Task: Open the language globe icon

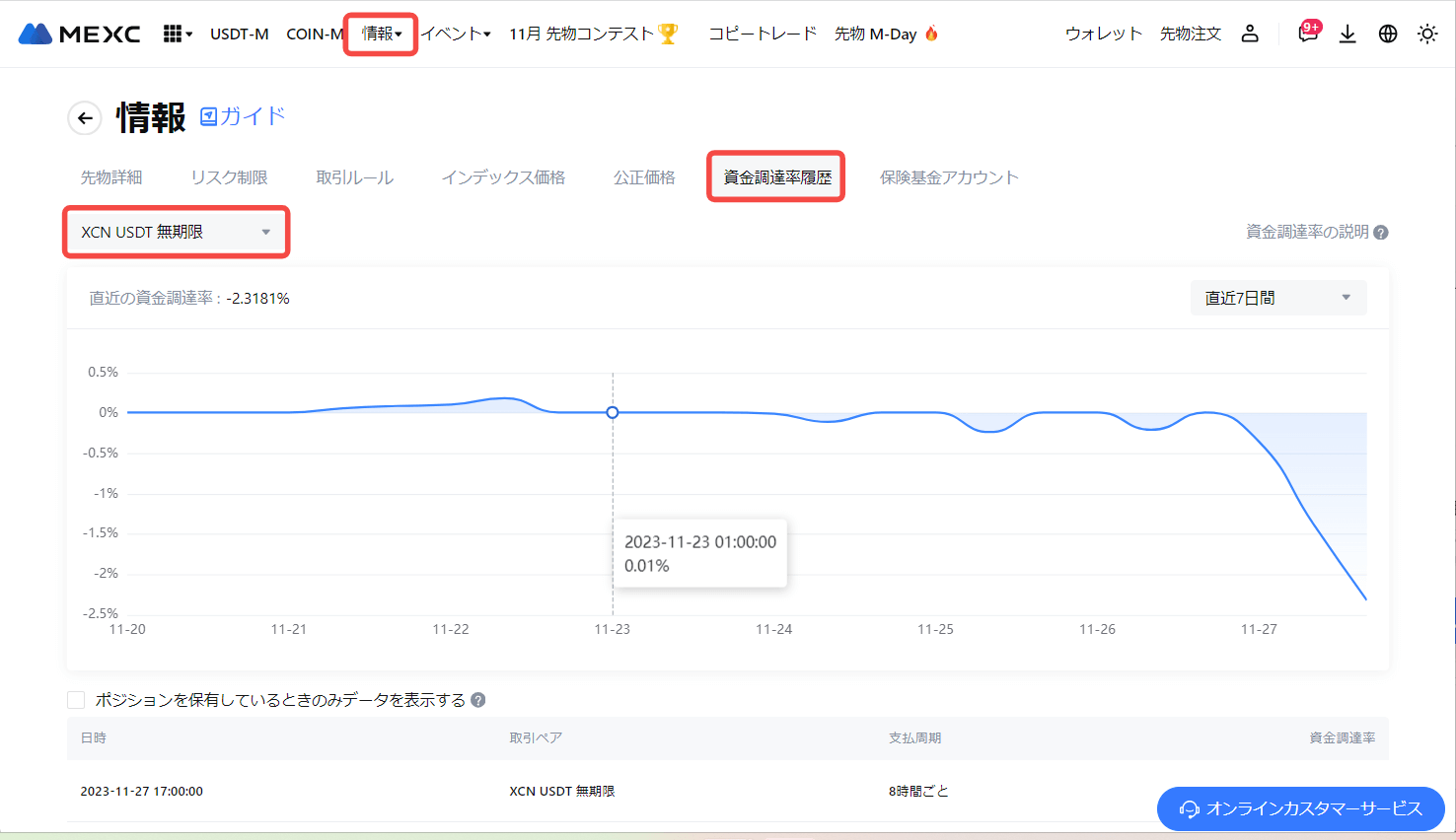Action: (1388, 34)
